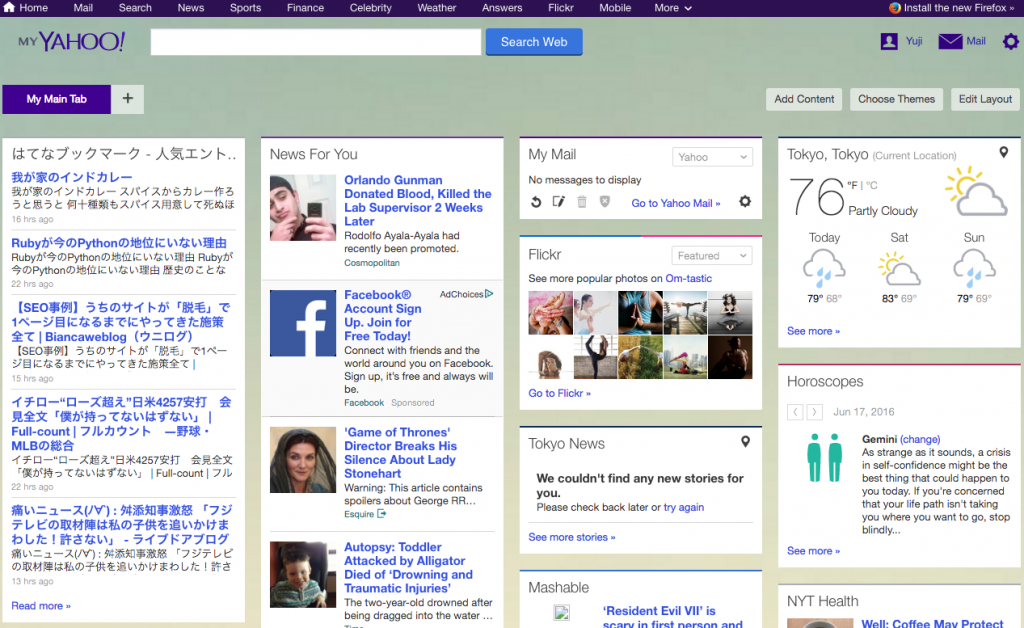
Task: Click the Search Web button
Action: point(533,41)
